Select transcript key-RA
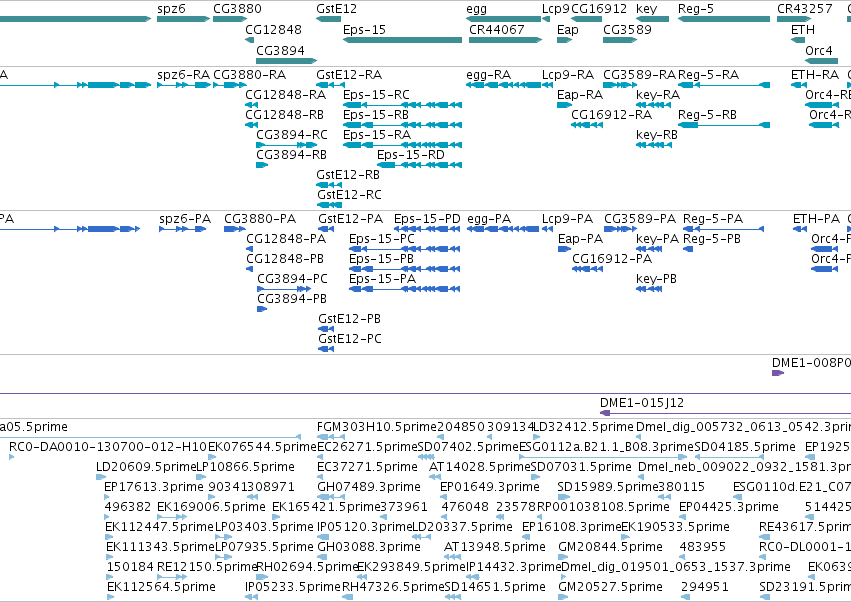Image resolution: width=851 pixels, height=602 pixels. [x=653, y=105]
